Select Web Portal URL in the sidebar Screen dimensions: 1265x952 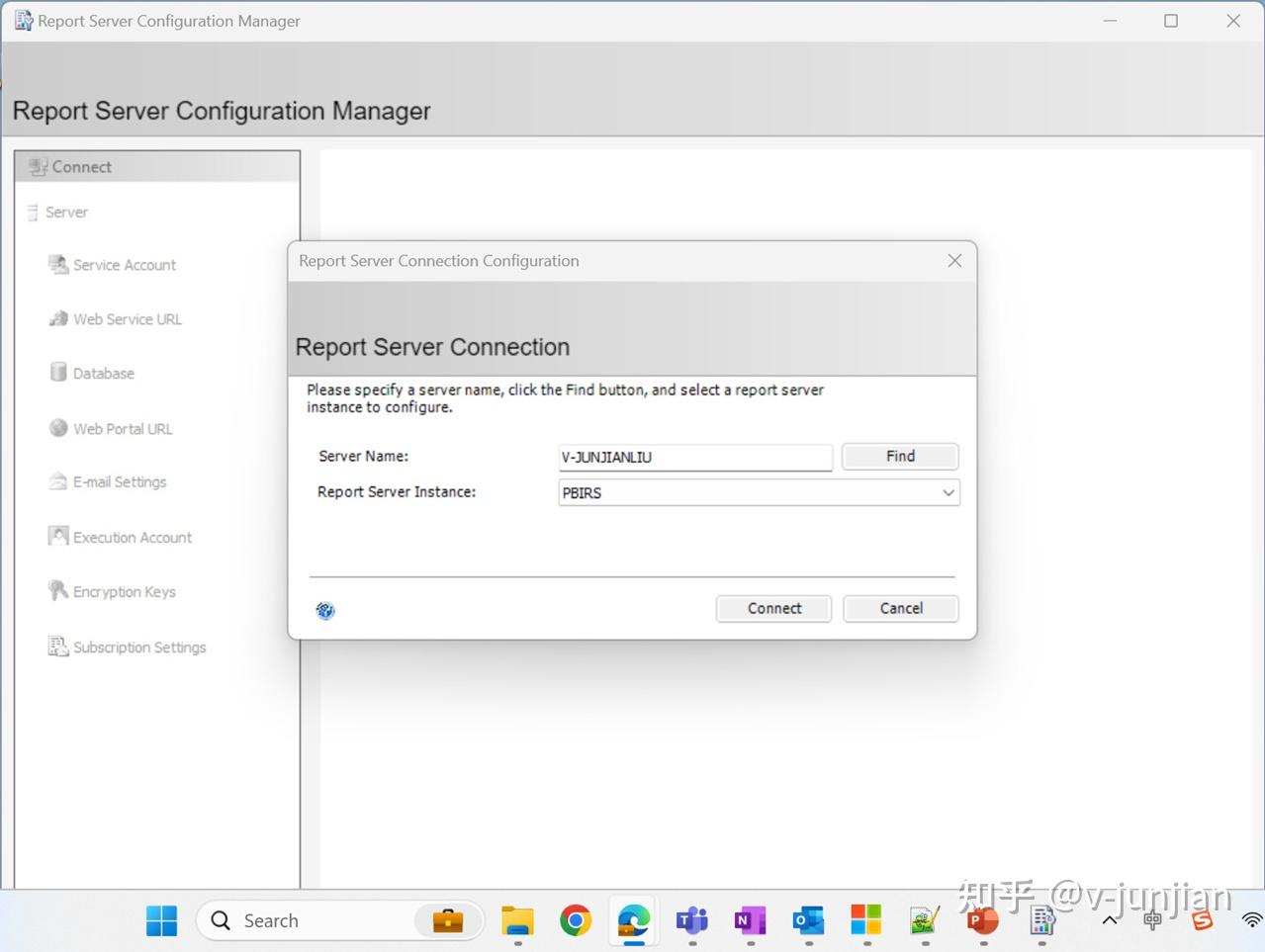pyautogui.click(x=123, y=428)
